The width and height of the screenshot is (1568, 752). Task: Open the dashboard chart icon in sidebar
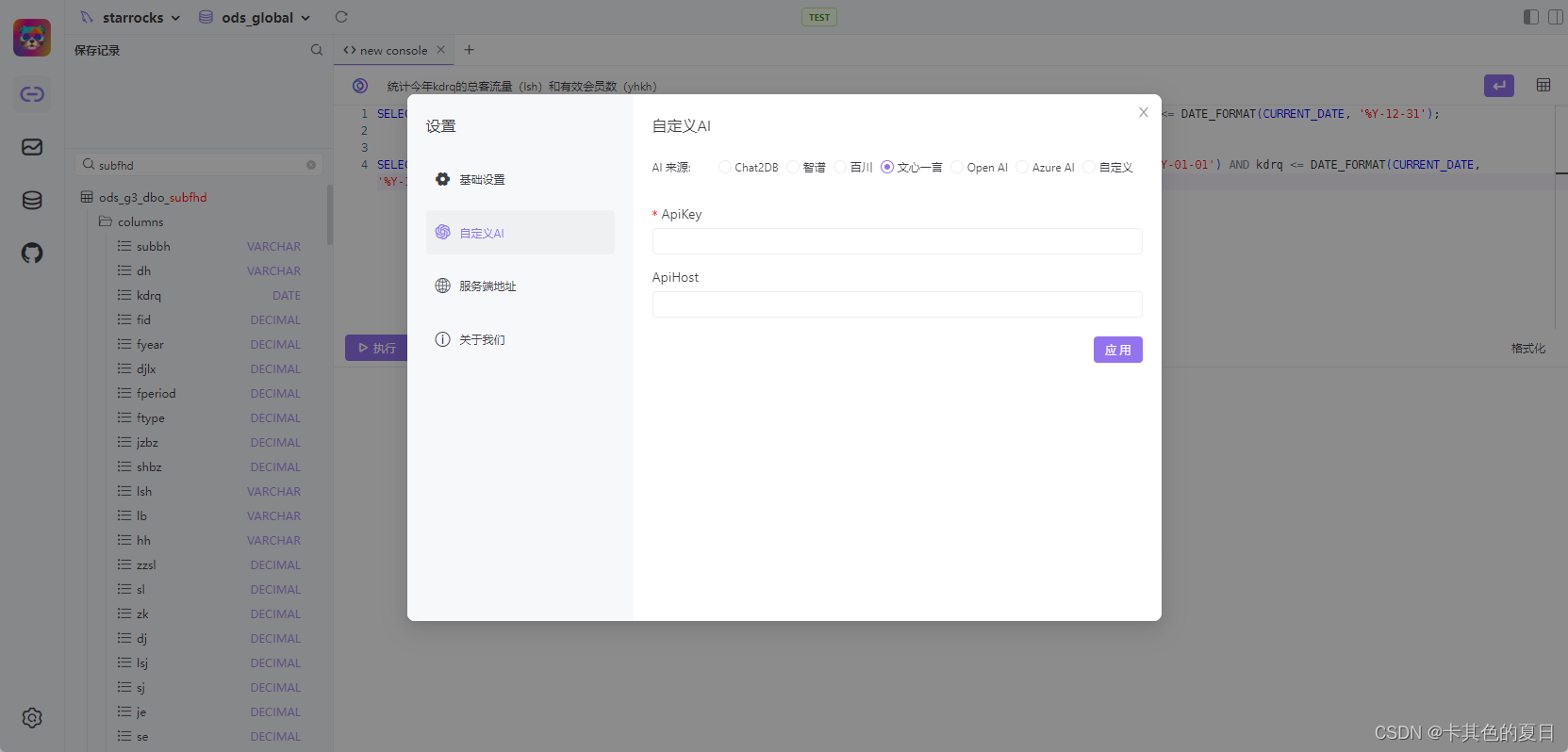click(32, 147)
